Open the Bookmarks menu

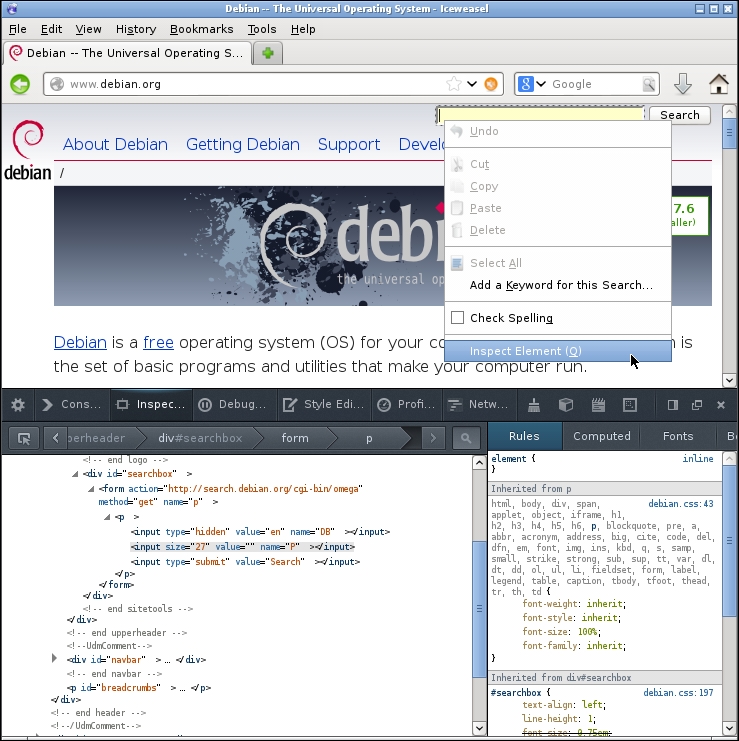(201, 29)
